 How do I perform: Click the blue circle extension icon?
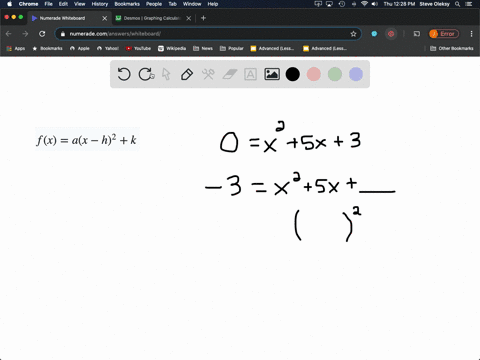(374, 34)
